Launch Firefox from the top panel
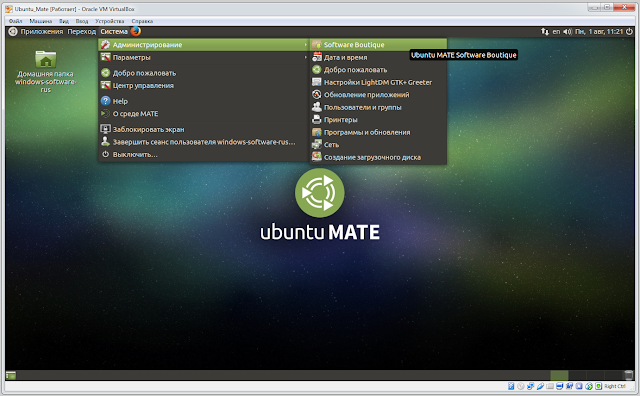This screenshot has height=396, width=640. (x=136, y=31)
